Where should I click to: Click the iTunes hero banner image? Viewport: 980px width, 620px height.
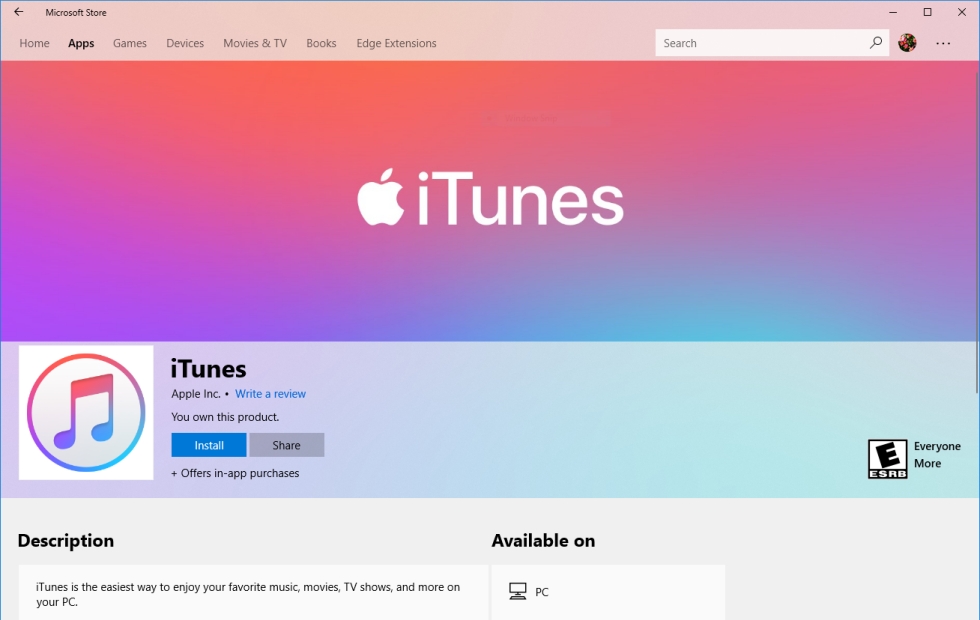click(x=488, y=201)
